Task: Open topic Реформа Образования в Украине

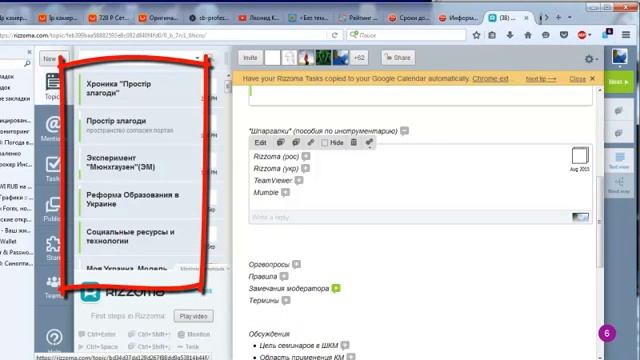Action: [140, 200]
